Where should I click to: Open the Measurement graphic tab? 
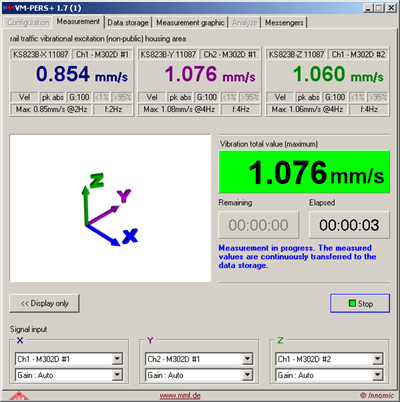[x=190, y=23]
